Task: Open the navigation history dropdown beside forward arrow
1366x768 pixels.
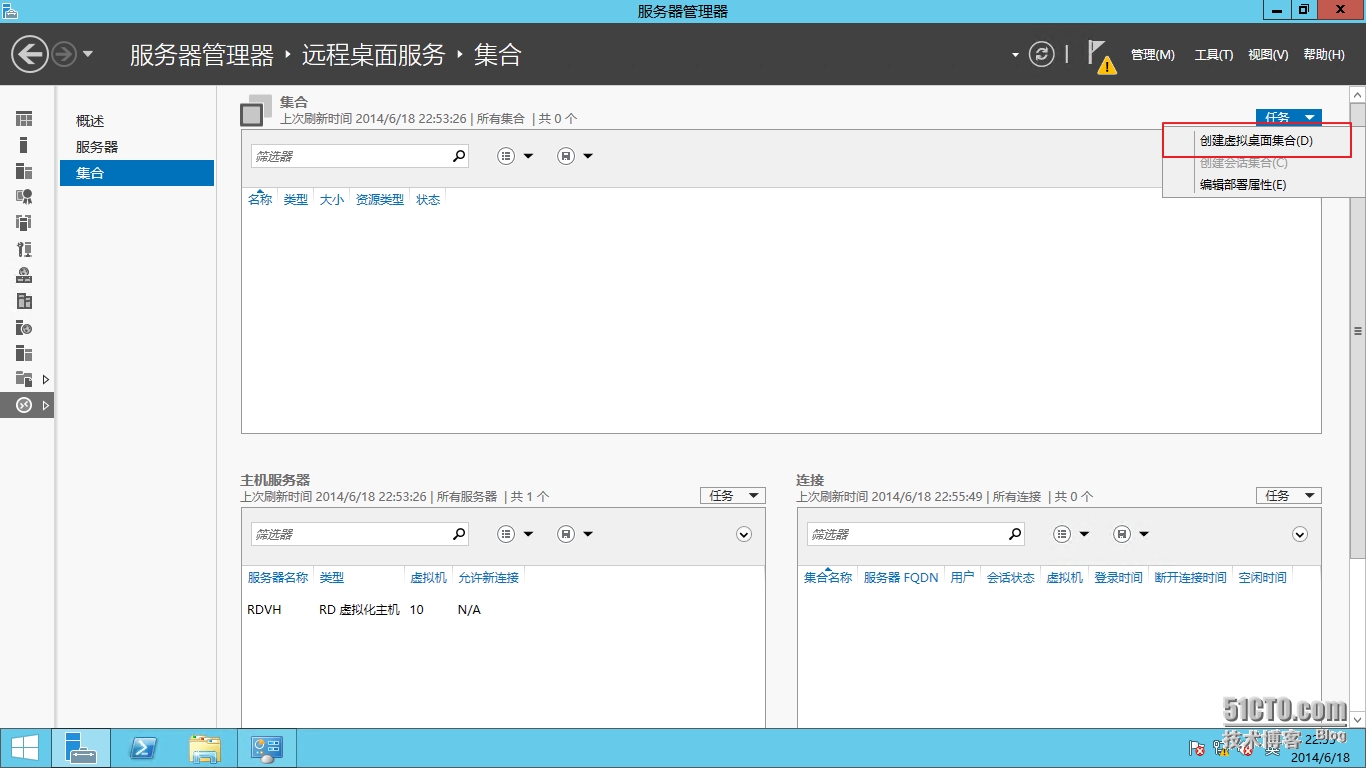Action: point(88,54)
